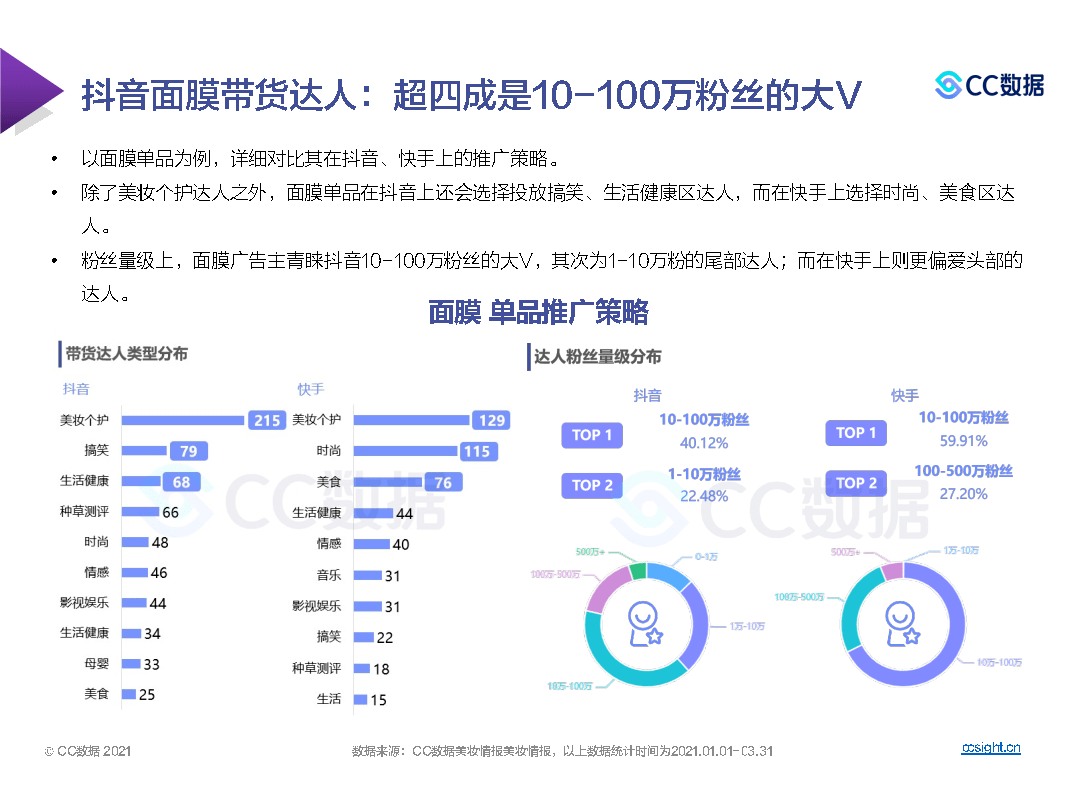Click the 种草测评 label with value 18
1077x793 pixels.
(x=316, y=668)
